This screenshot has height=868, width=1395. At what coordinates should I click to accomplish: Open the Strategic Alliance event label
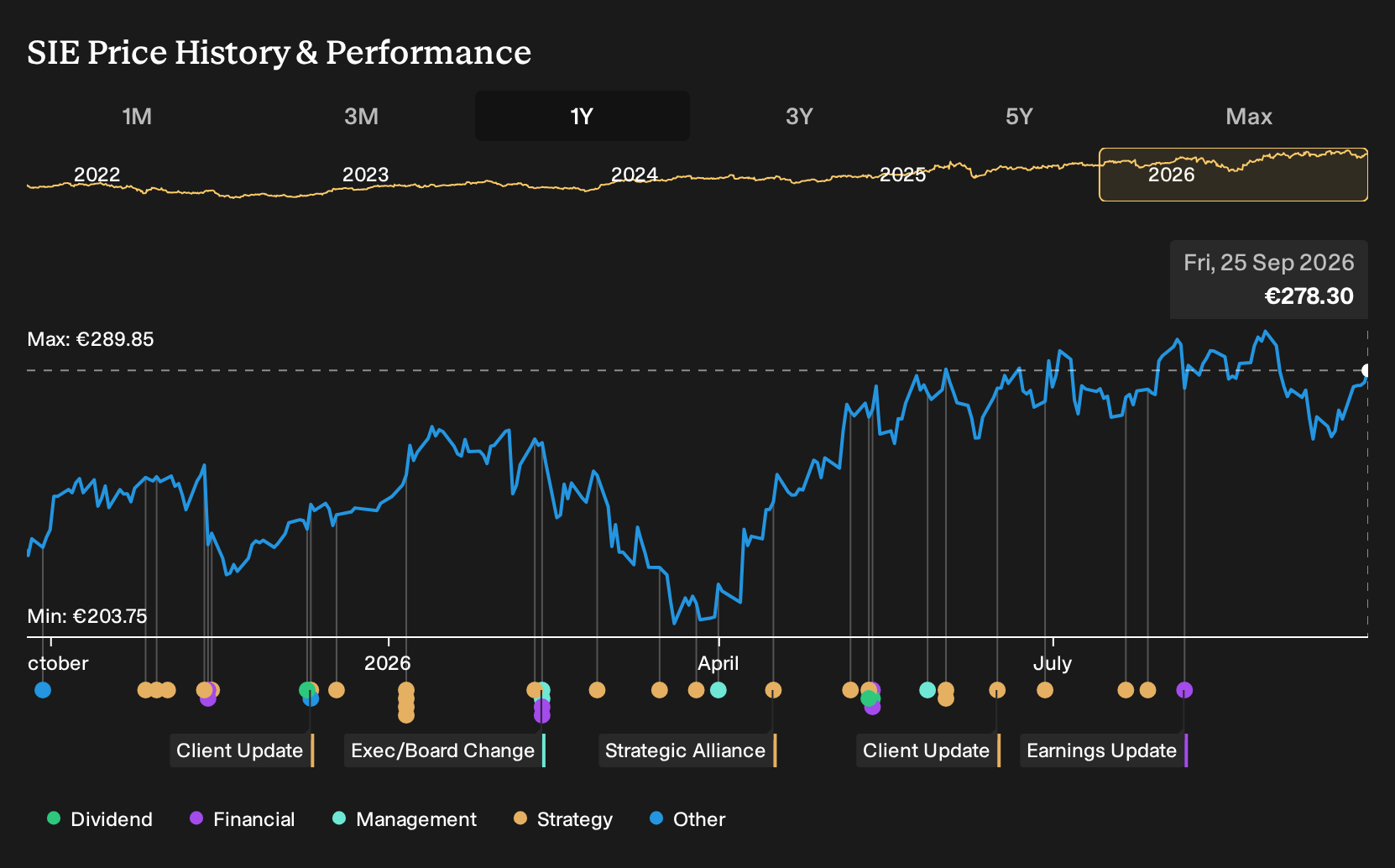(x=687, y=750)
